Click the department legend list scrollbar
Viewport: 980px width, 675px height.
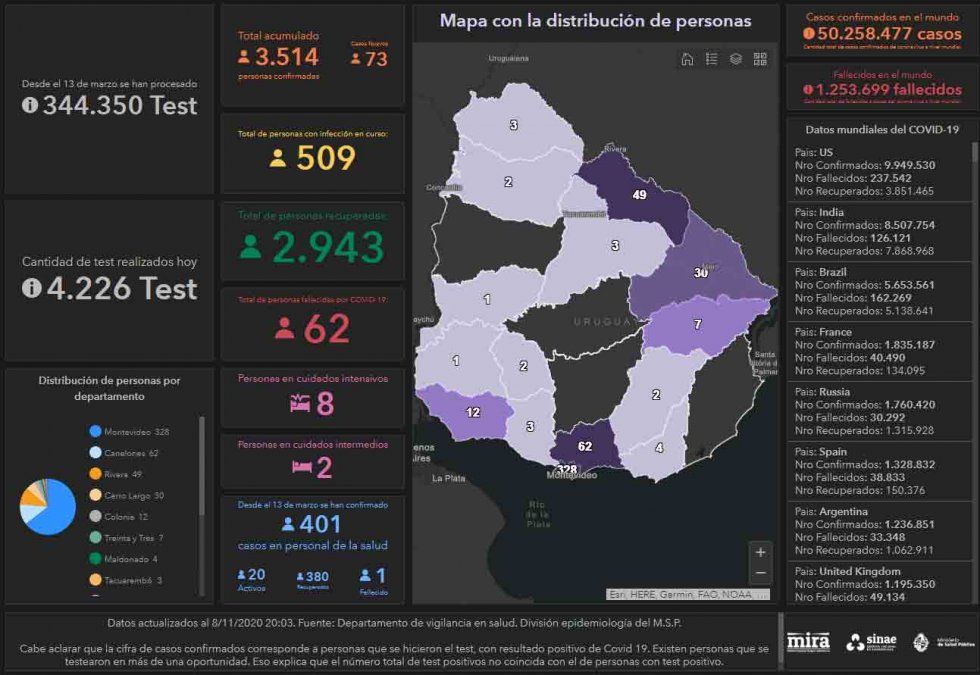point(203,470)
